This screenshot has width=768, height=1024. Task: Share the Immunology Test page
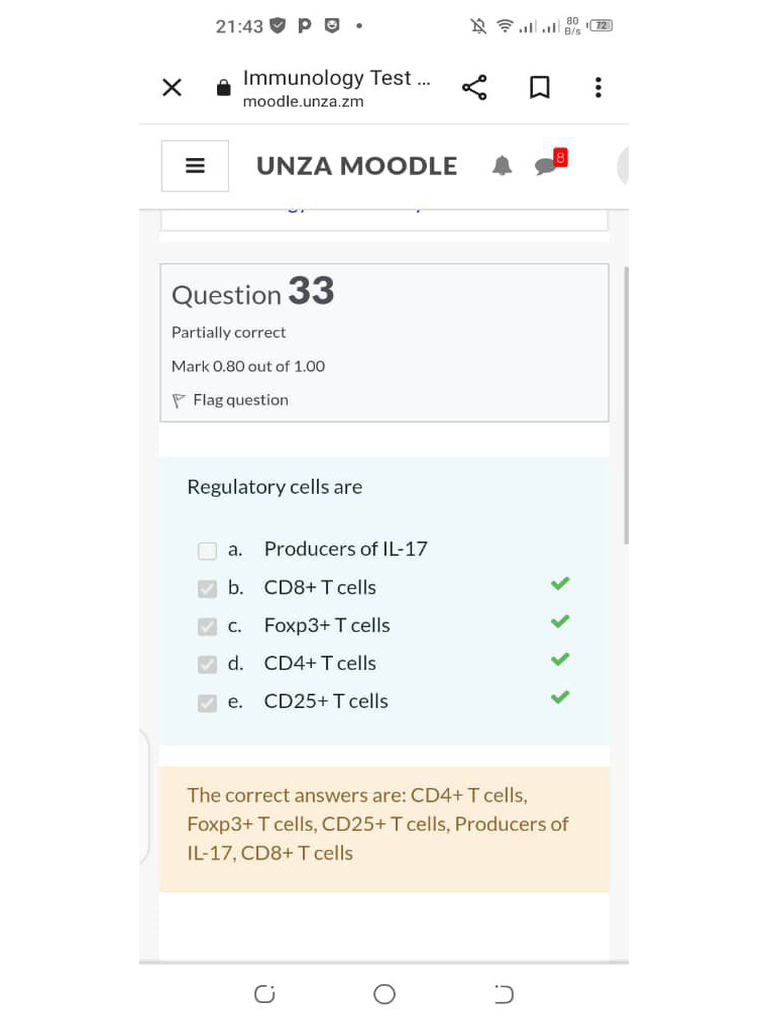[475, 88]
